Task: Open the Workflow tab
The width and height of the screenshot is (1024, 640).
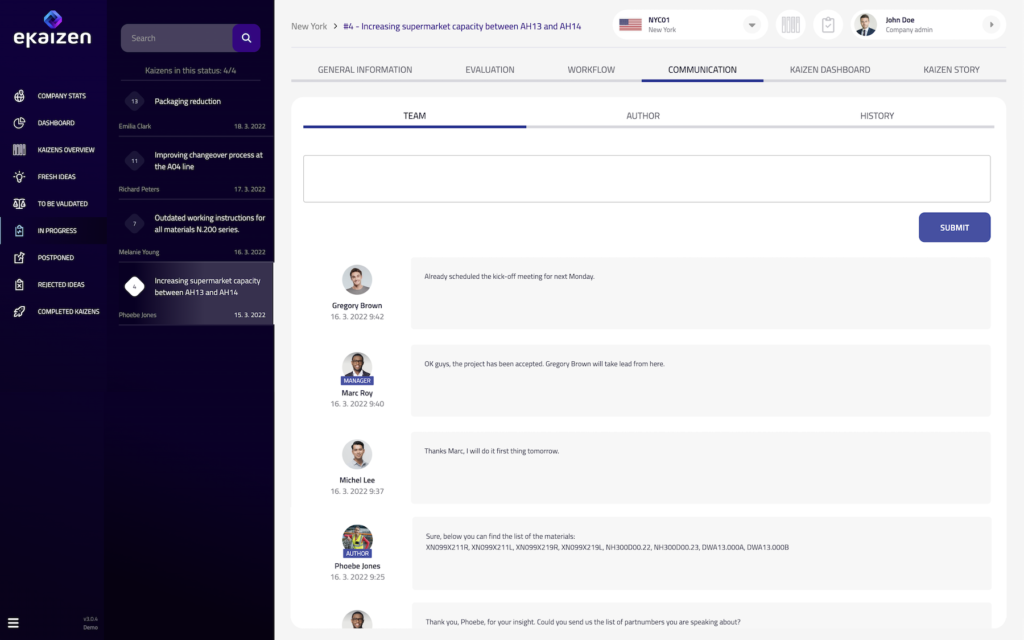Action: (591, 70)
